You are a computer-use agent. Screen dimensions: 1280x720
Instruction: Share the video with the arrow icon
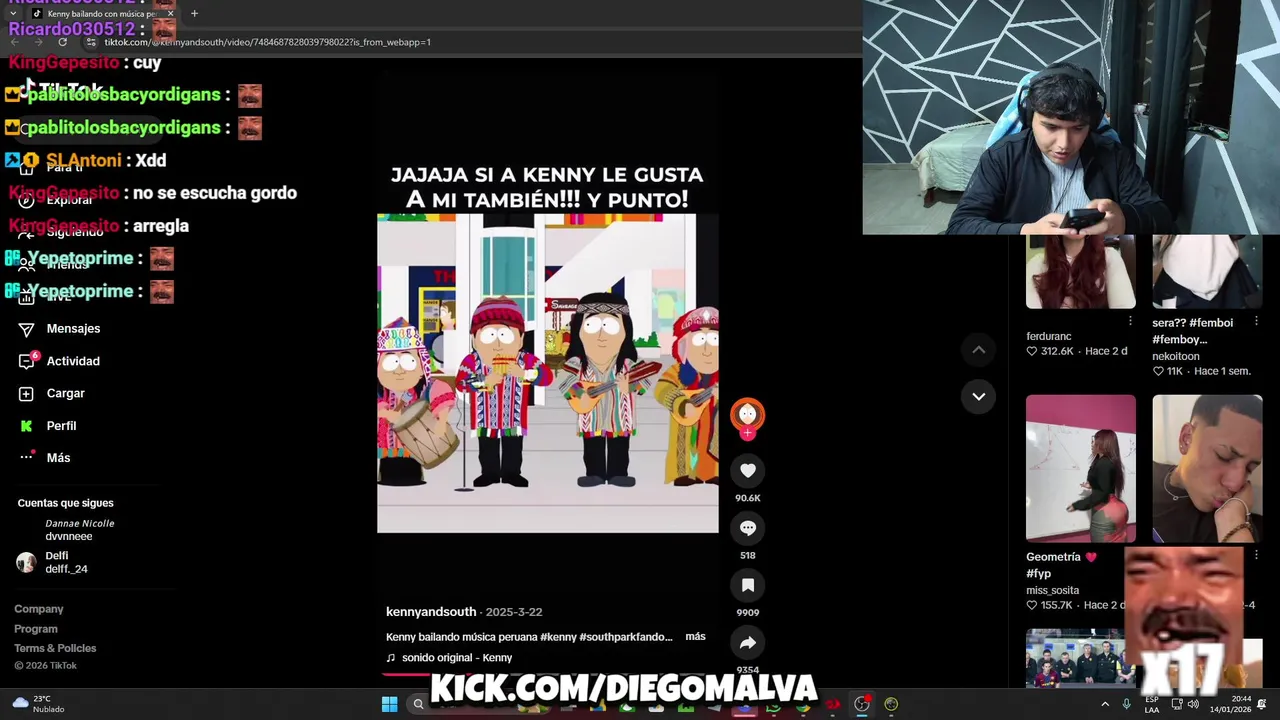tap(748, 643)
